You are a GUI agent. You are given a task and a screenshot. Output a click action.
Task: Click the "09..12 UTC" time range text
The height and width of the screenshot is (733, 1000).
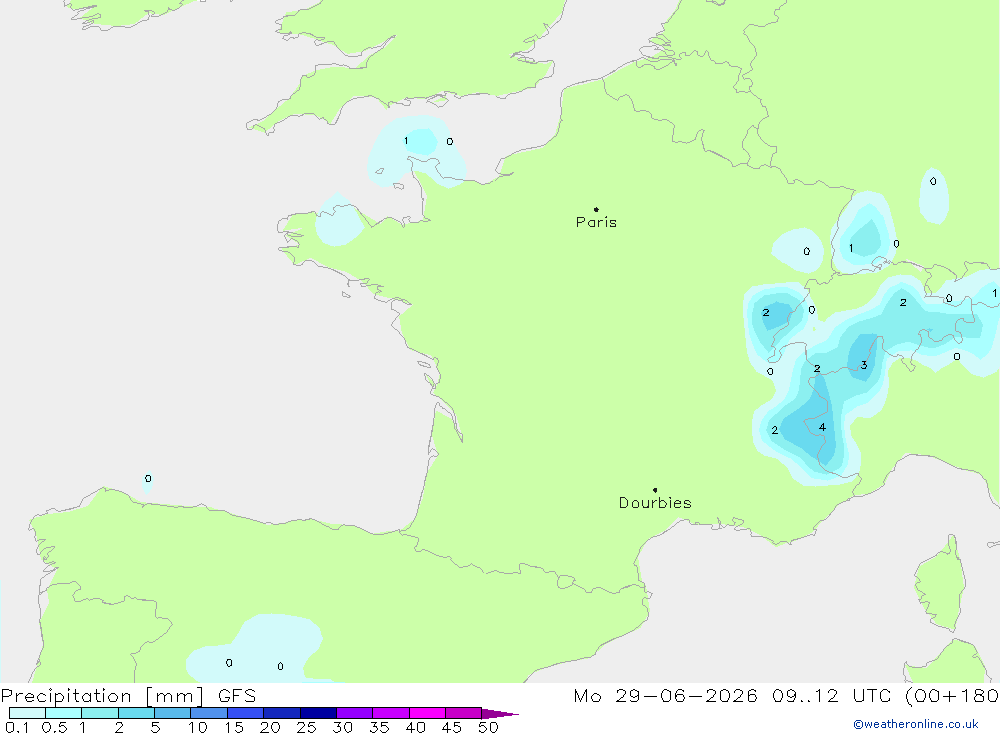click(x=832, y=696)
